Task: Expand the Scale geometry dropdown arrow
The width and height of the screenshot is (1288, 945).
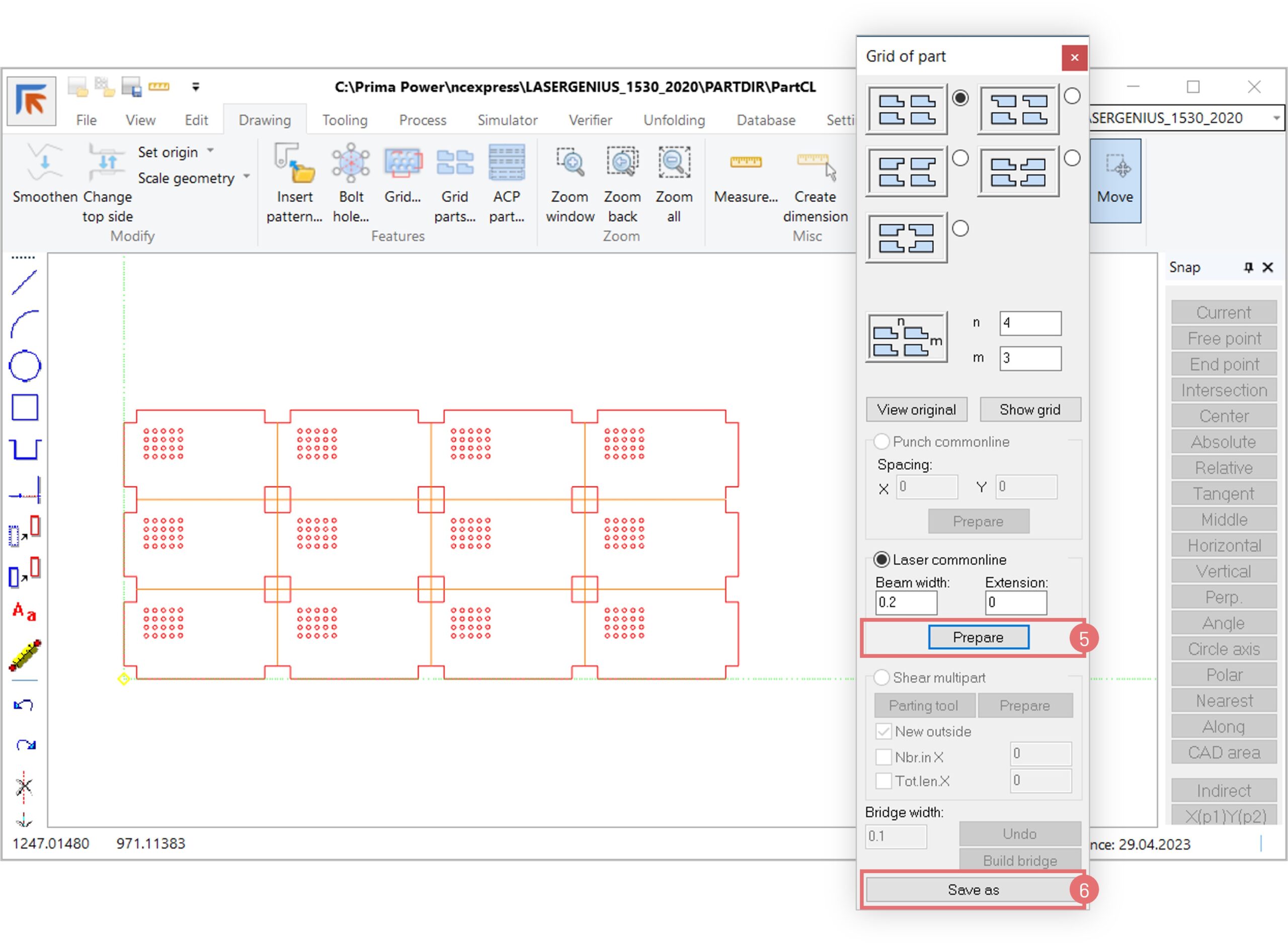Action: coord(247,177)
